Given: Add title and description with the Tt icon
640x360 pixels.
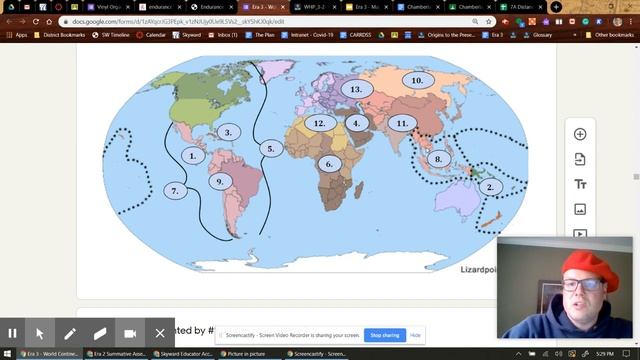Looking at the screenshot, I should [580, 184].
